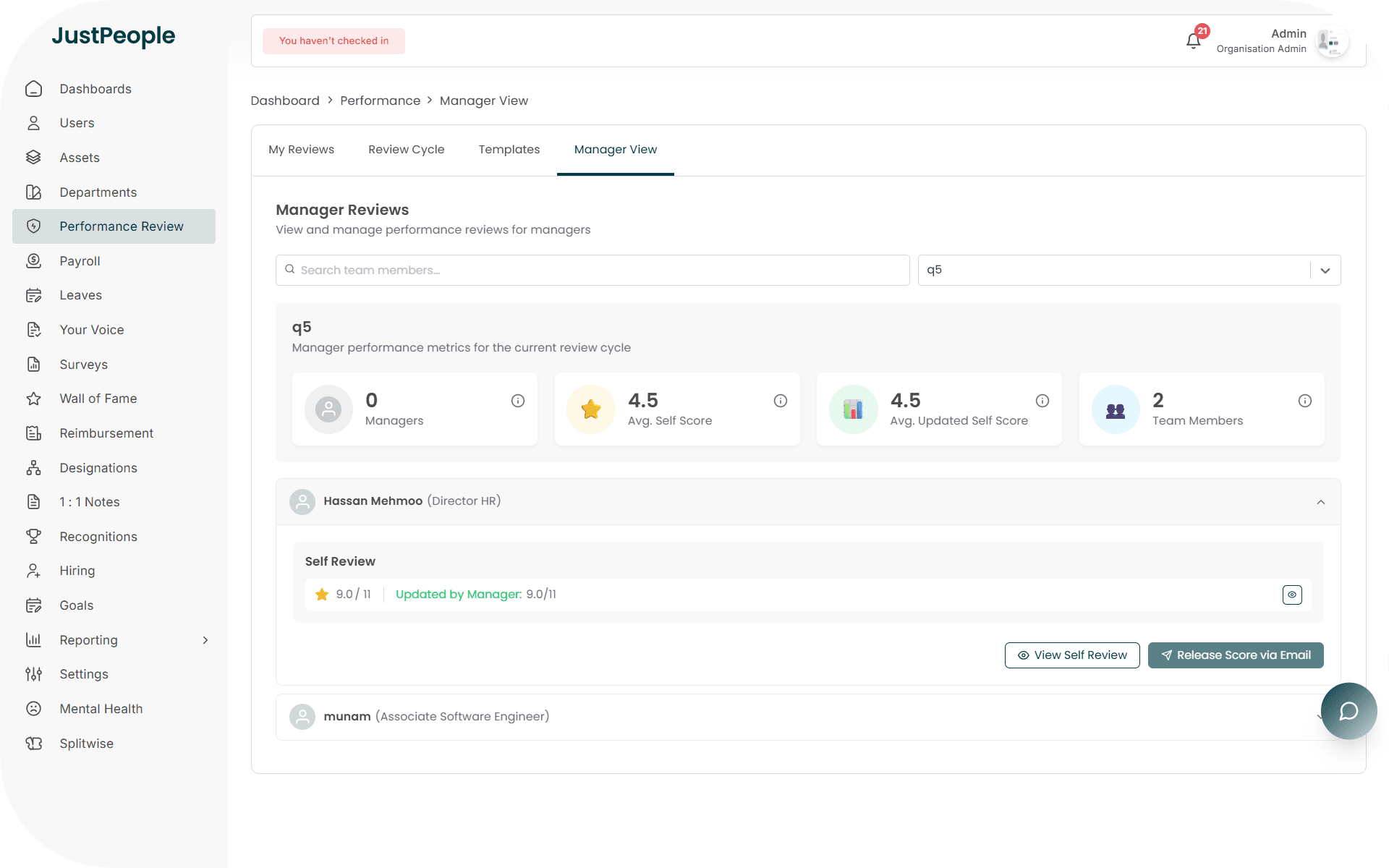Collapse the Hassan Mehmoo review section
The height and width of the screenshot is (868, 1389).
click(1320, 502)
